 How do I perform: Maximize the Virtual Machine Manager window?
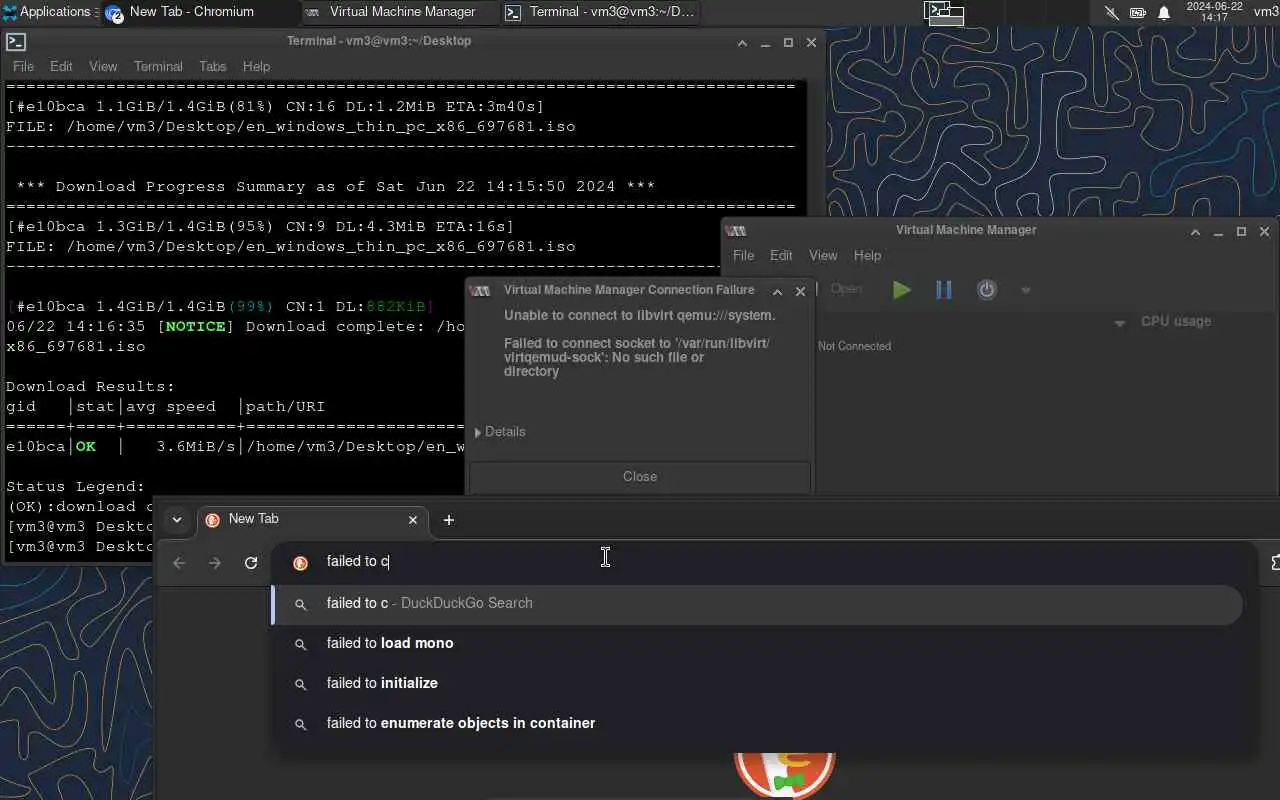pyautogui.click(x=1241, y=231)
